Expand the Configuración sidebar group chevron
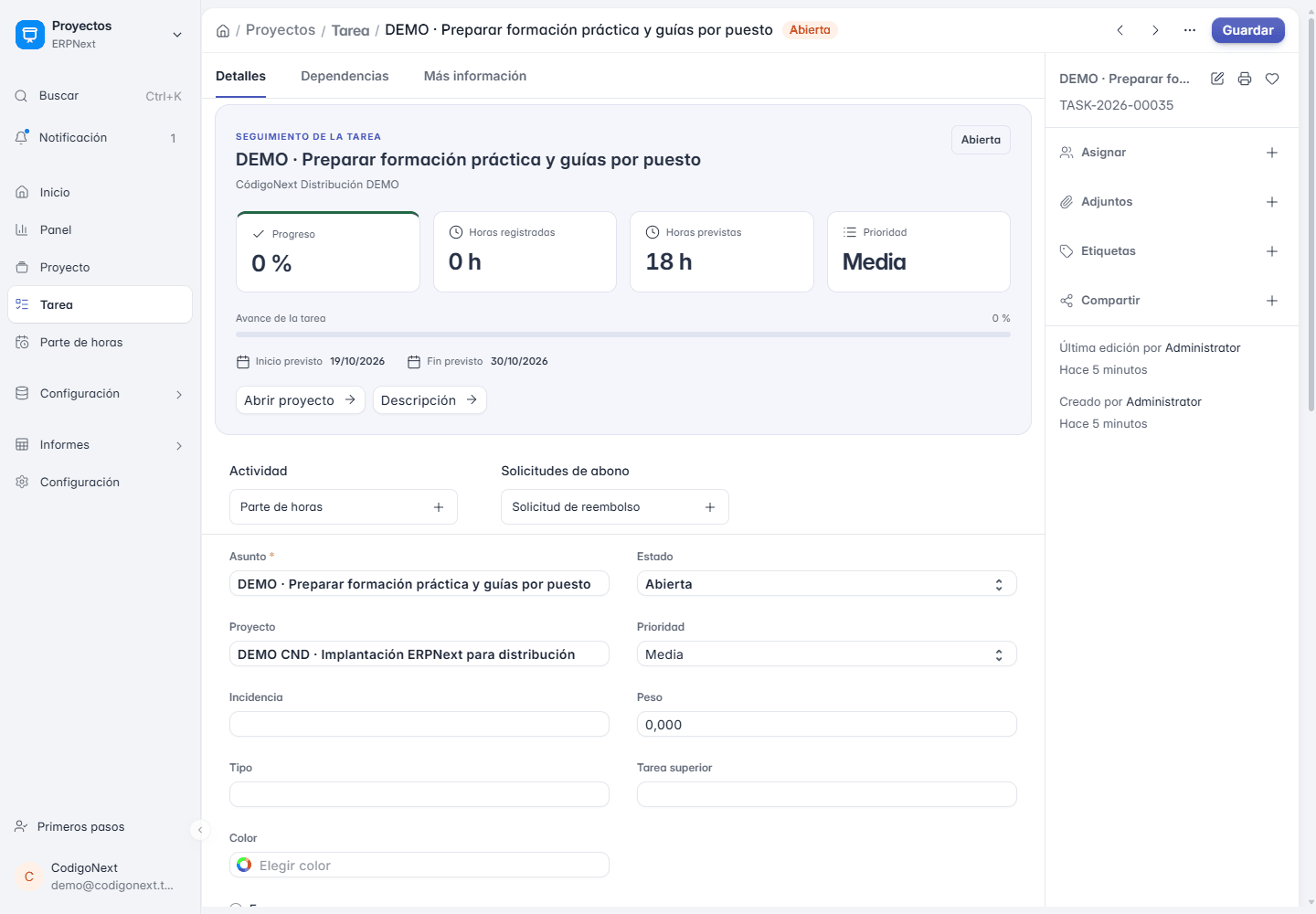Viewport: 1316px width, 914px height. [179, 395]
